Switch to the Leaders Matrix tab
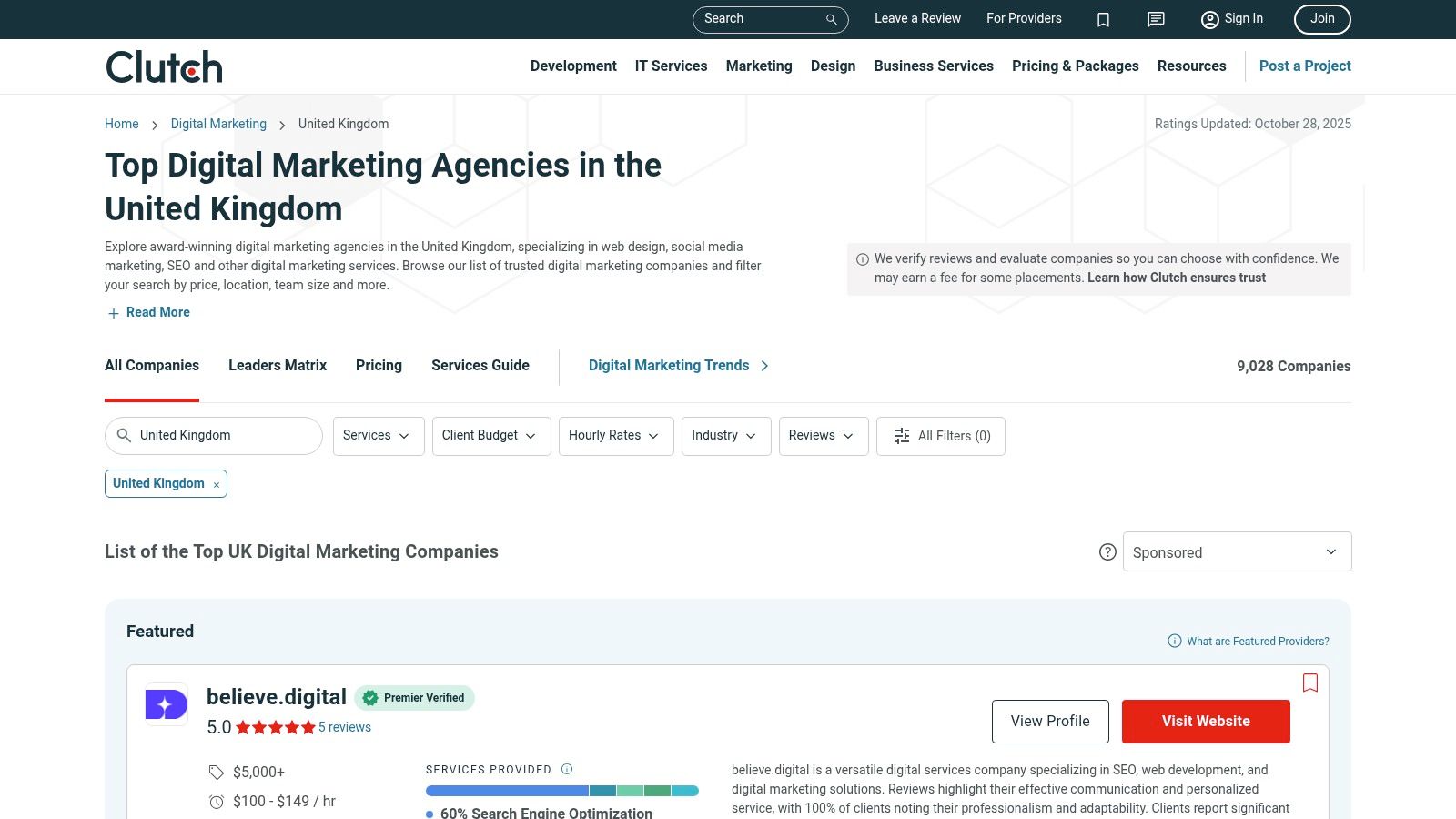1456x819 pixels. click(x=277, y=365)
